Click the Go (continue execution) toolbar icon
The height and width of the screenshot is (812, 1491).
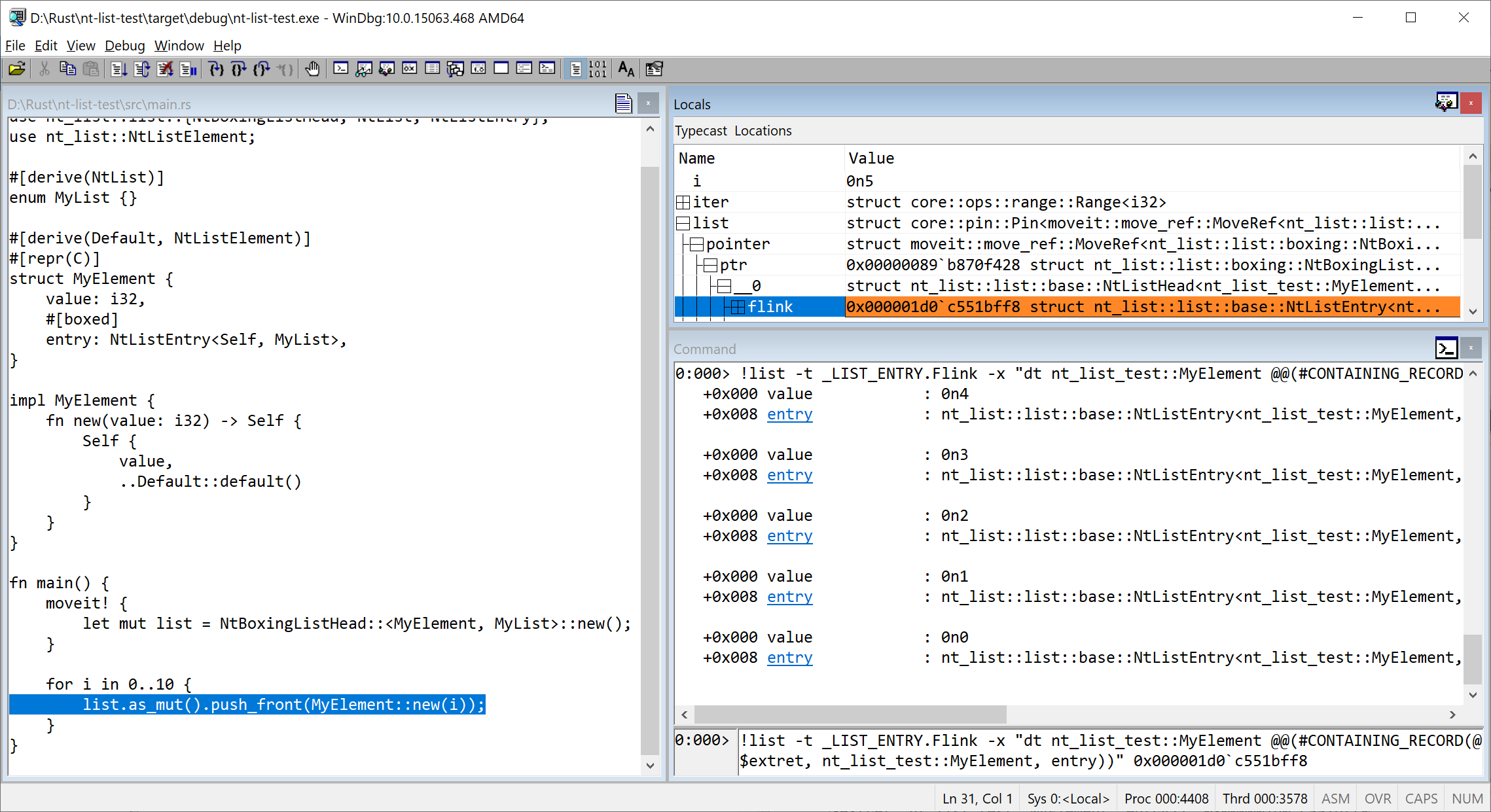coord(118,69)
